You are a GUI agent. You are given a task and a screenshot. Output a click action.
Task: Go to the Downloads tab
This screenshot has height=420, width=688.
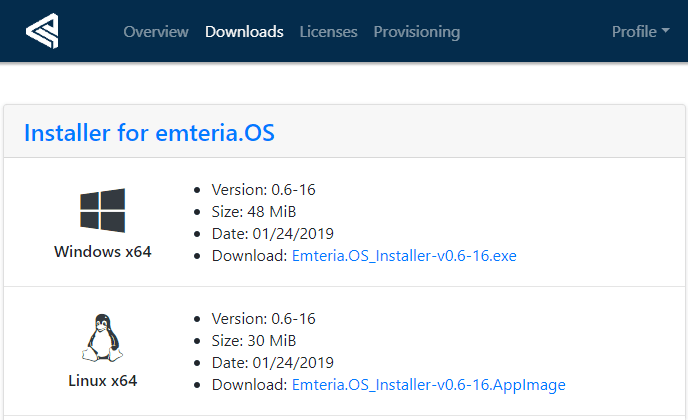click(244, 32)
